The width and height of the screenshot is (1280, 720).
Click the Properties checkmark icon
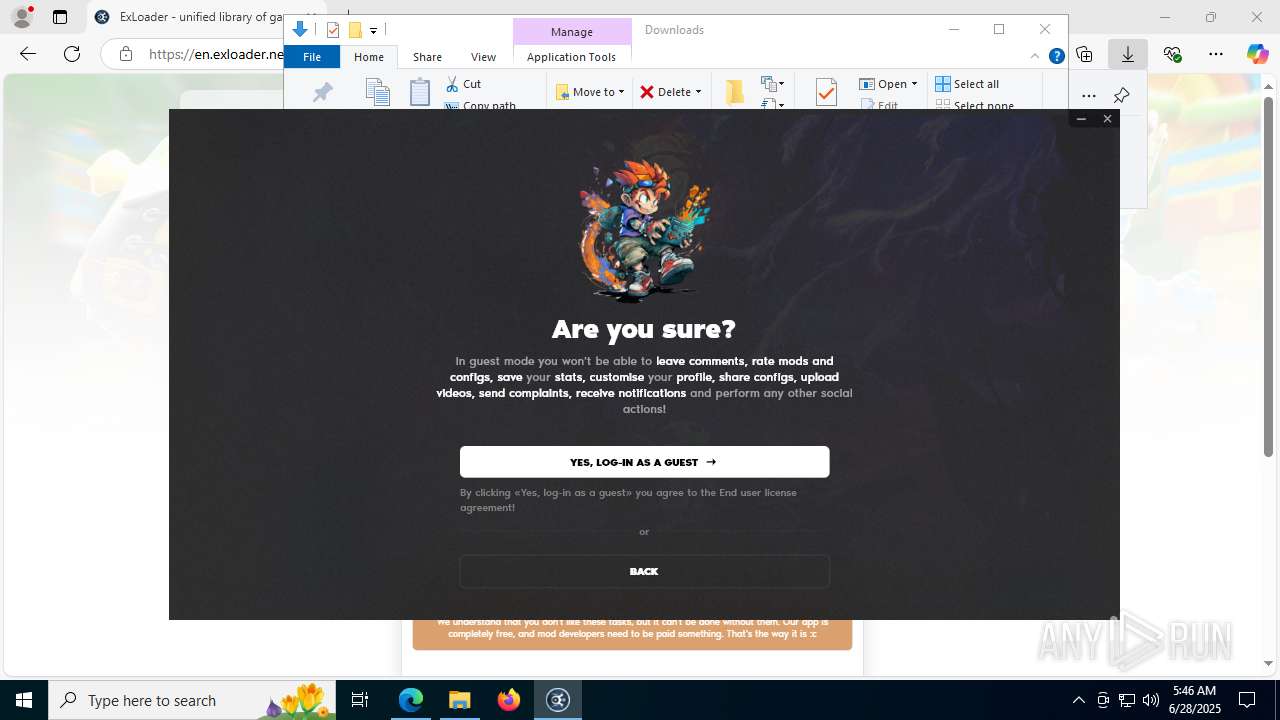(826, 92)
